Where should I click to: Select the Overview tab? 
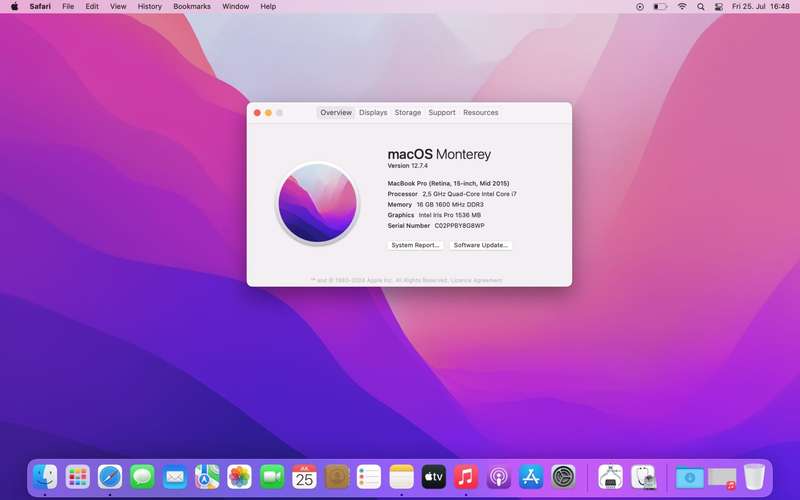coord(336,112)
